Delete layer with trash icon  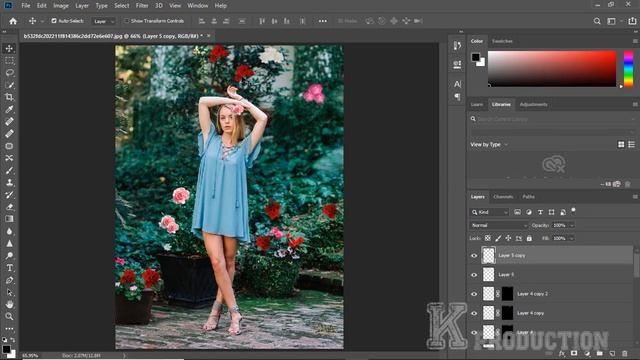tap(624, 353)
